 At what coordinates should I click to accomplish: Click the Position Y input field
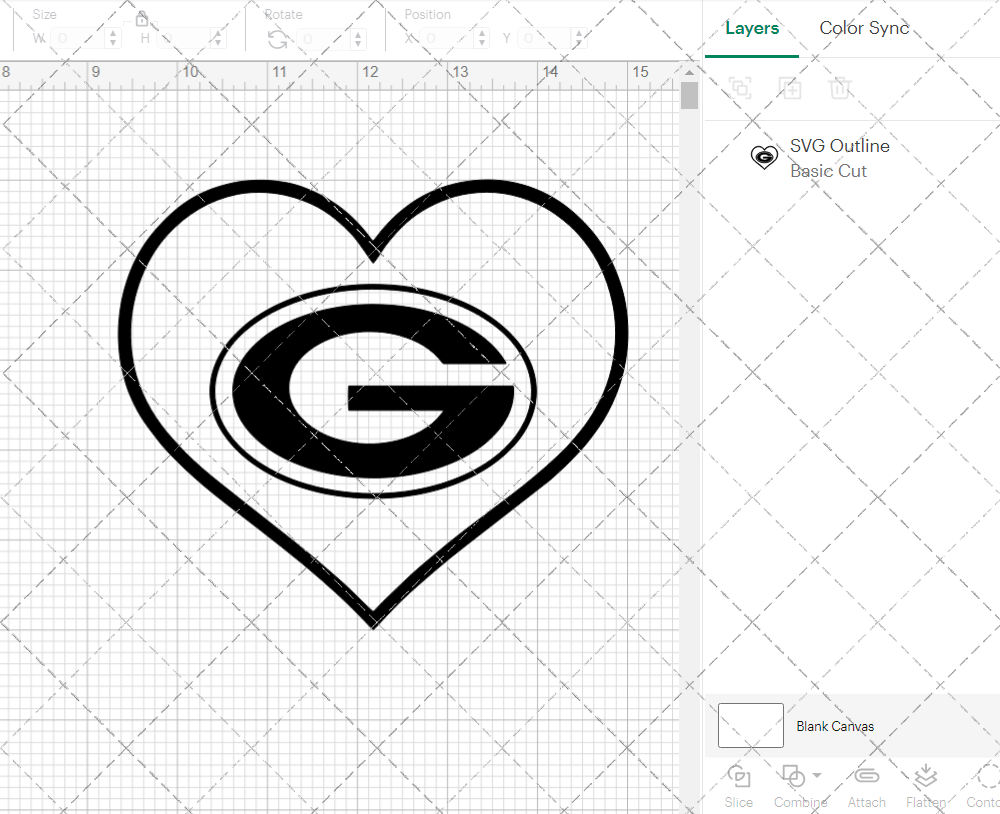[x=545, y=38]
